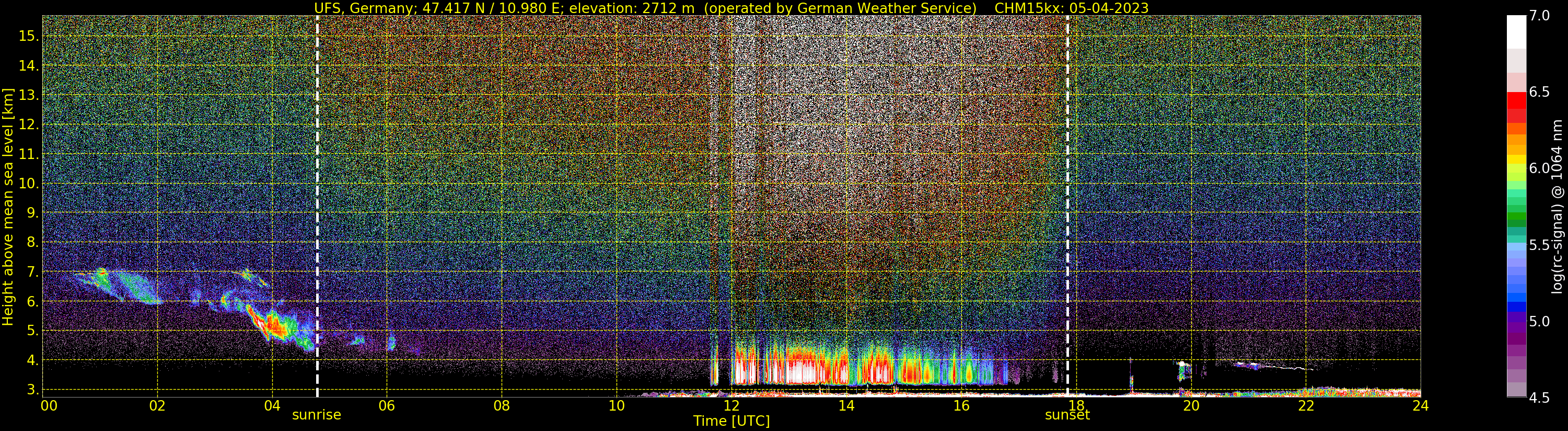The image size is (1568, 431).
Task: Select the white dashed sunset line
Action: pos(1067,206)
